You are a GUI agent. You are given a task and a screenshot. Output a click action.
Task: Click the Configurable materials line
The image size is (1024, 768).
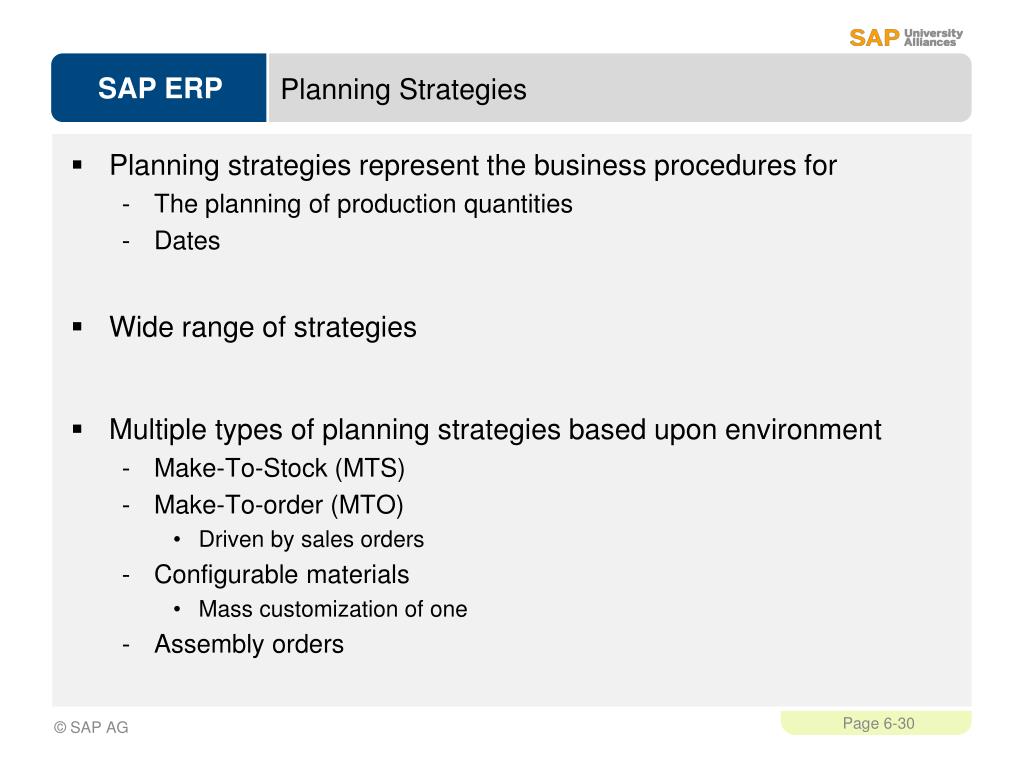point(281,575)
